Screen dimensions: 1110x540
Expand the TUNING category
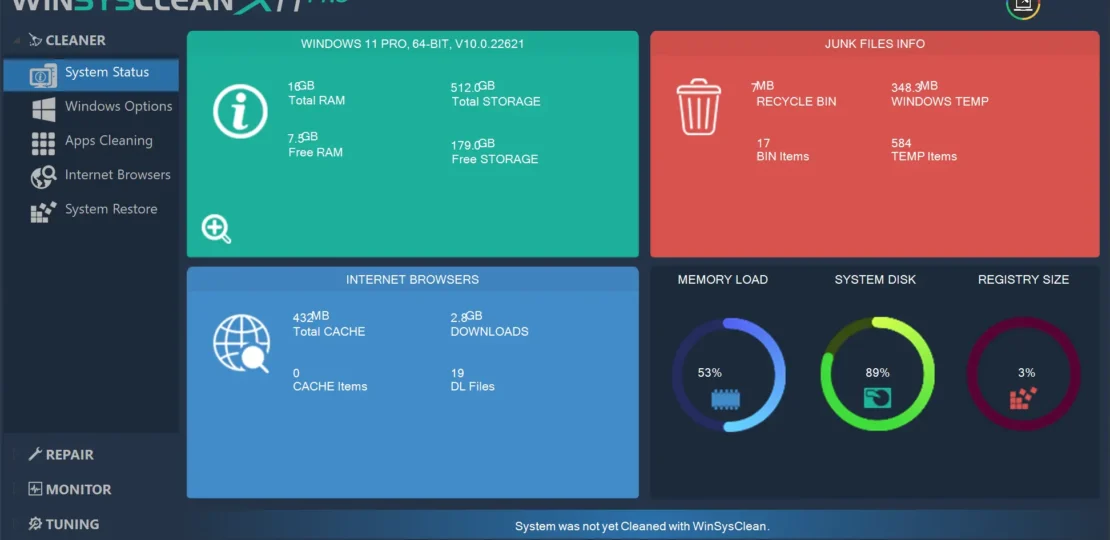tap(72, 524)
